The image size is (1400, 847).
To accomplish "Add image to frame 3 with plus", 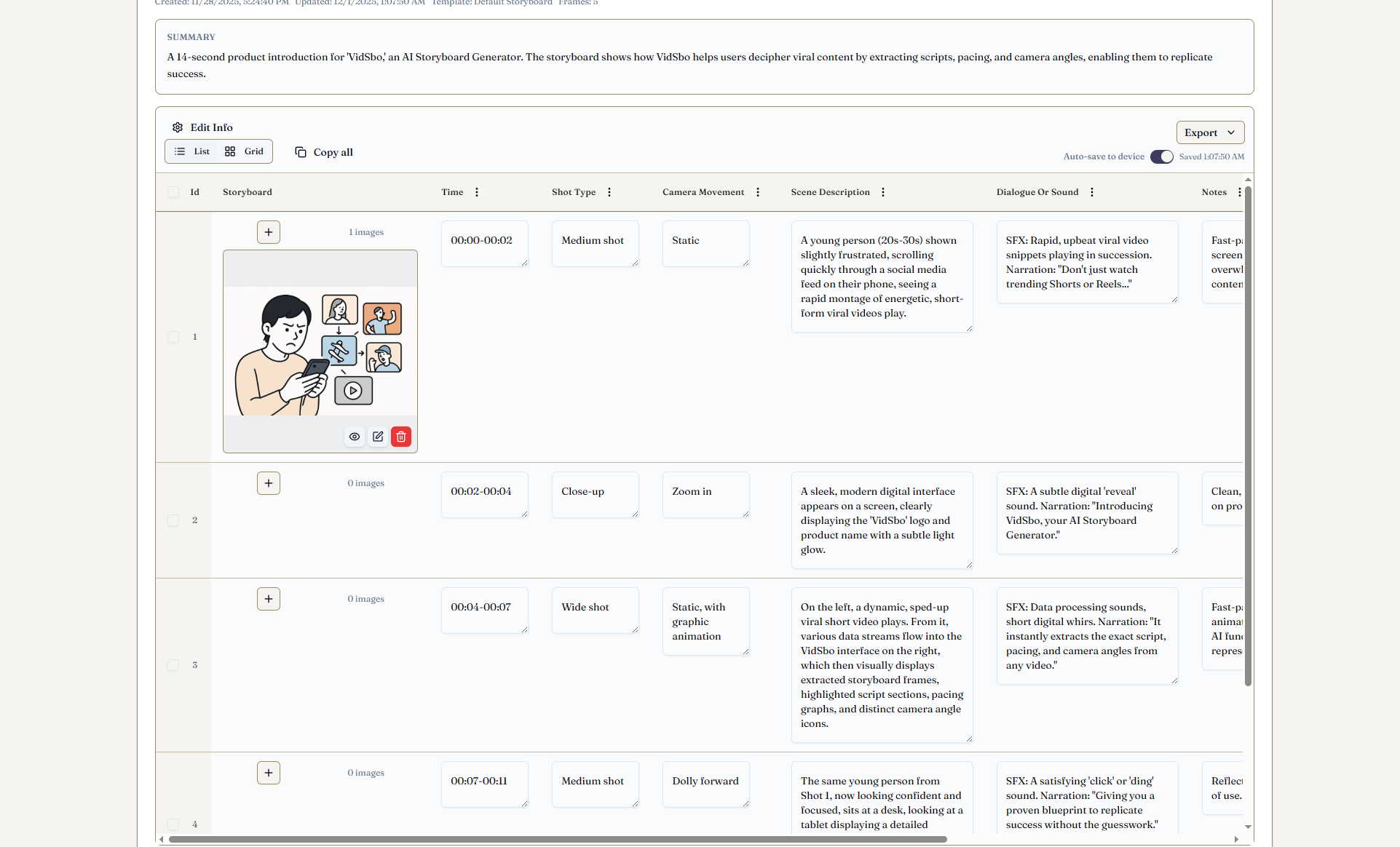I will click(269, 599).
